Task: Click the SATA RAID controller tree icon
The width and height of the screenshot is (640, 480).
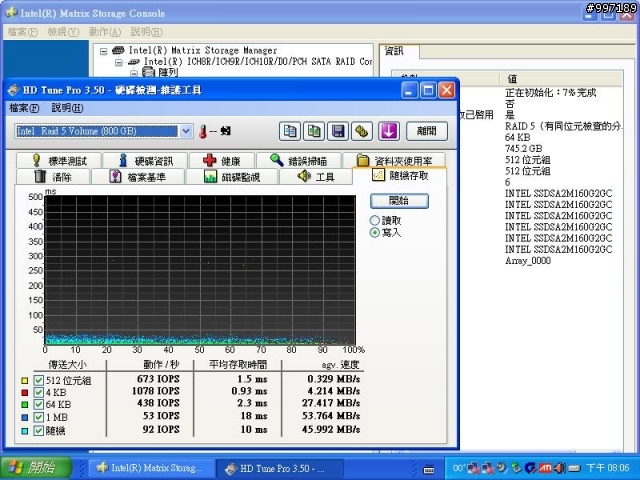Action: 133,62
